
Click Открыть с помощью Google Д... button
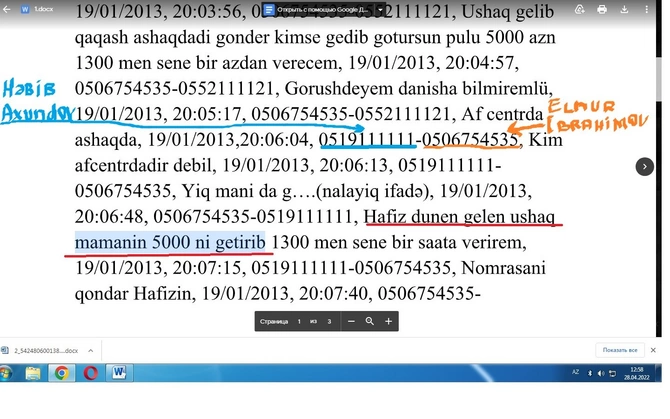click(323, 9)
